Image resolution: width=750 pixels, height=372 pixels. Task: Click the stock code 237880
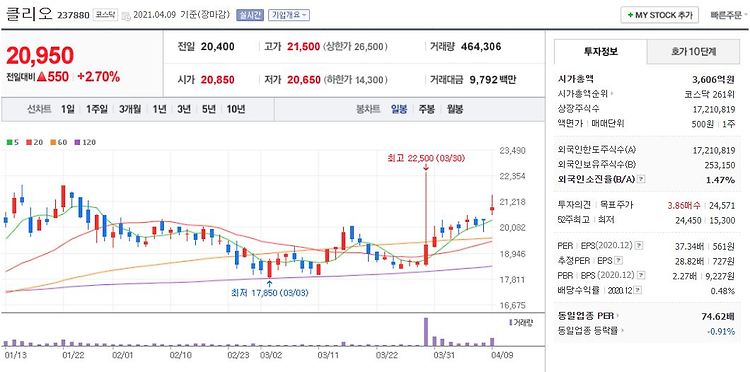73,15
